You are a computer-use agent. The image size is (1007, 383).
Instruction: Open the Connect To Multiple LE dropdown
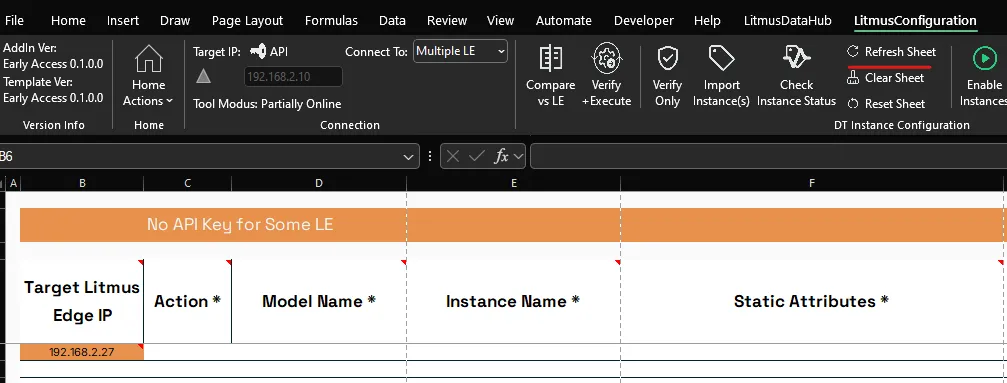pyautogui.click(x=460, y=51)
